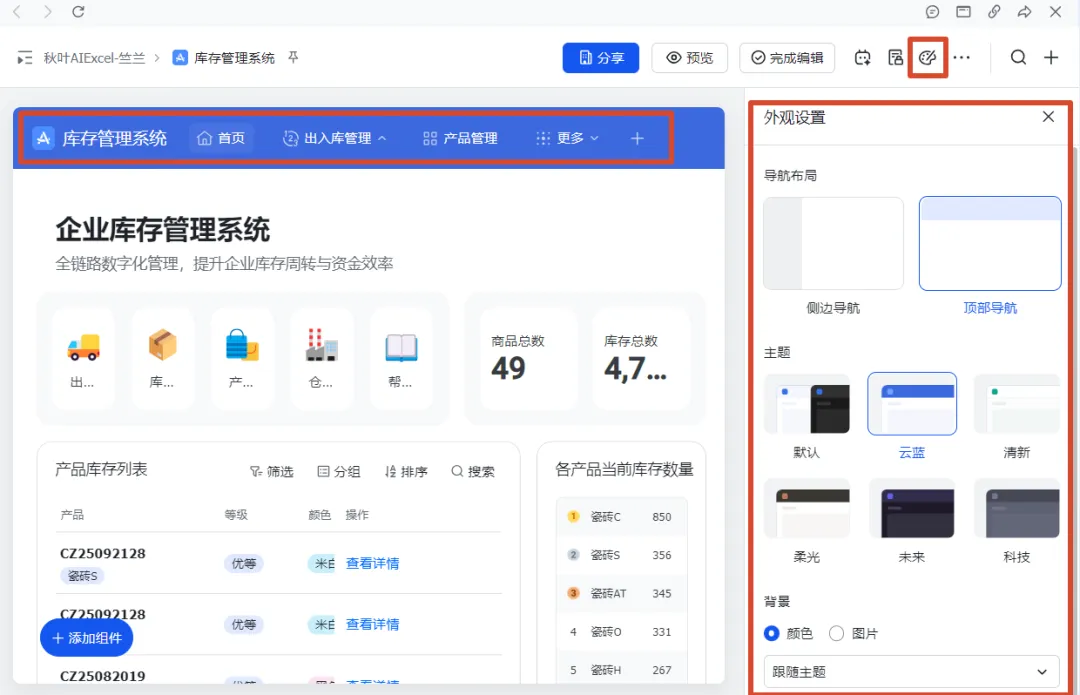1080x695 pixels.
Task: Open the 库... package box shortcut card
Action: coord(163,359)
